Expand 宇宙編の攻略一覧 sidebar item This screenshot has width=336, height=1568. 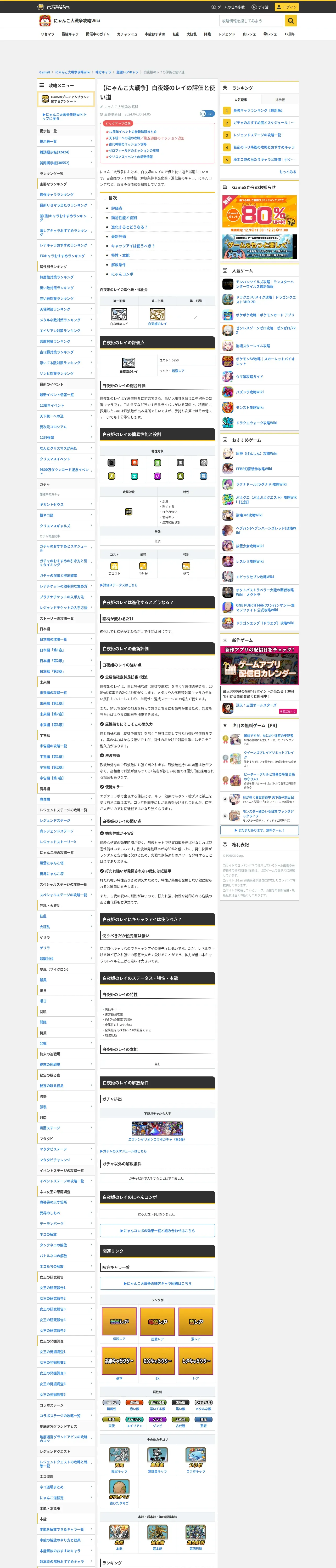click(x=66, y=746)
